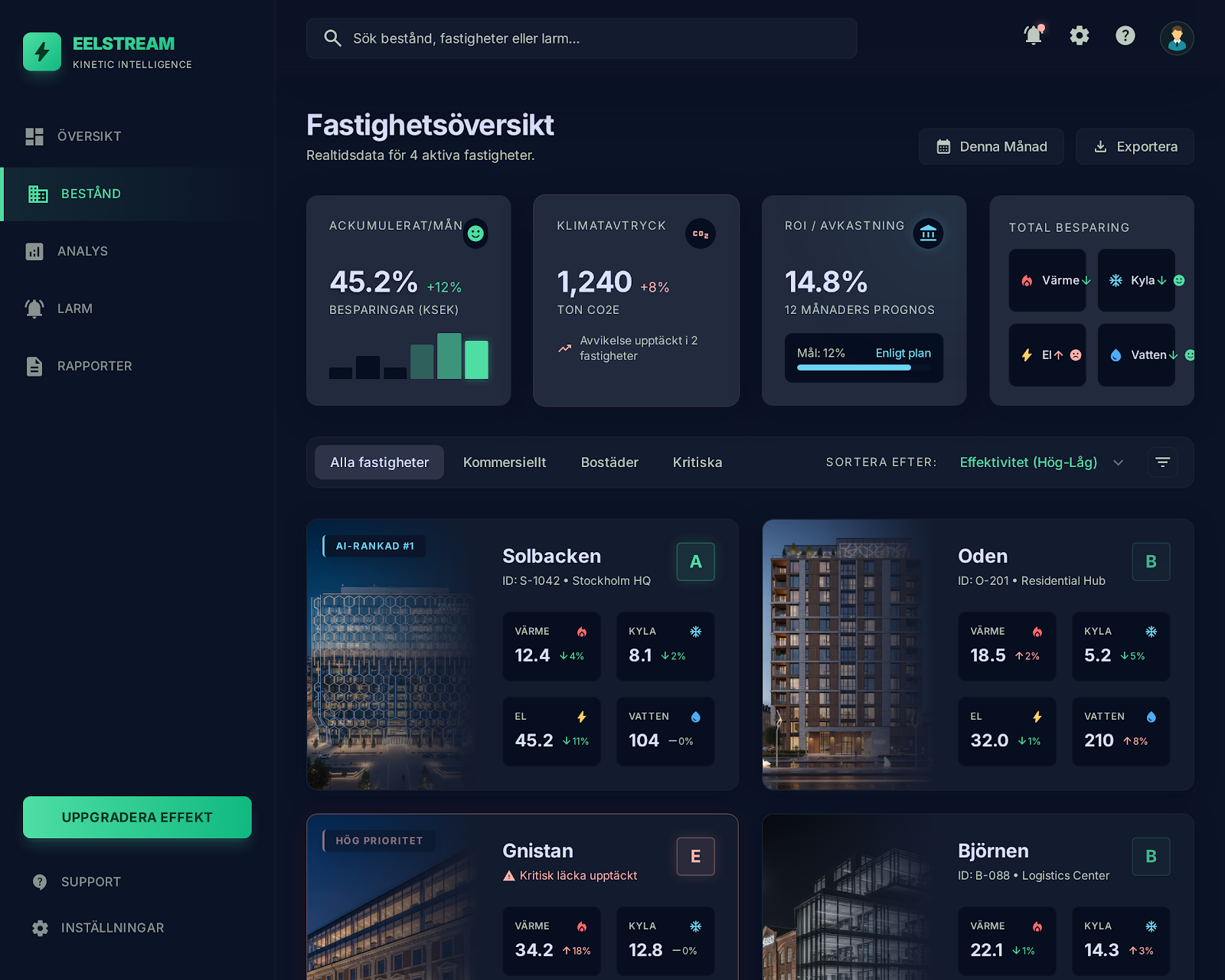Click the help question mark icon
1225x980 pixels.
[1125, 35]
